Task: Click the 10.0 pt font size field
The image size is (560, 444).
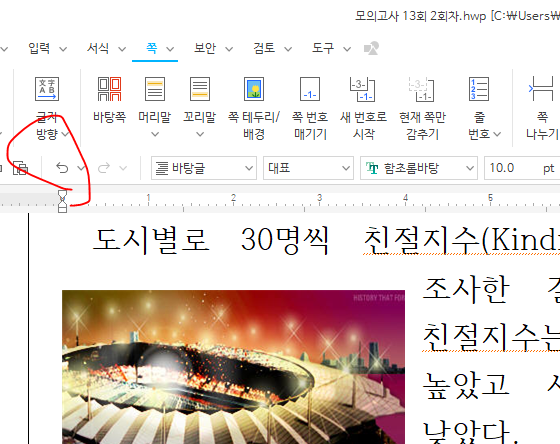Action: (522, 168)
